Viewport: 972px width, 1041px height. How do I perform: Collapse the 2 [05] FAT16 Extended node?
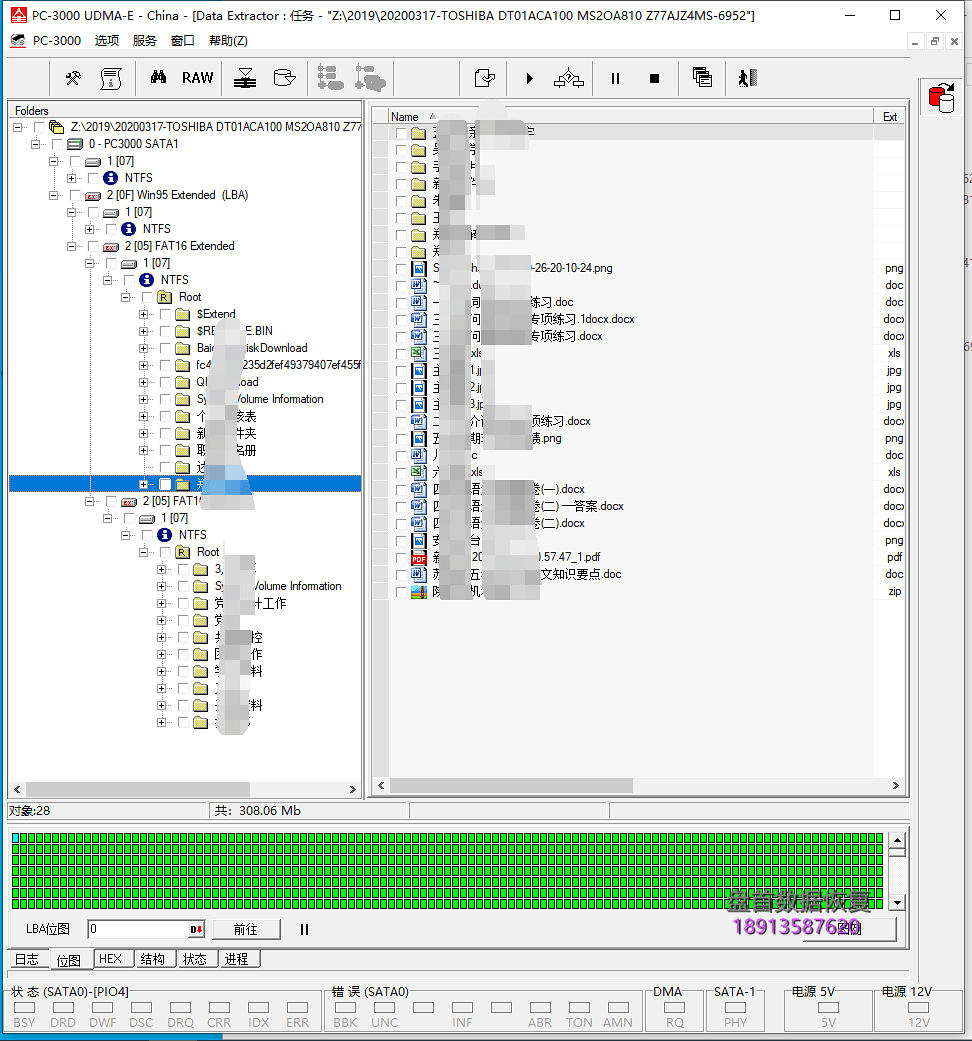tap(71, 246)
